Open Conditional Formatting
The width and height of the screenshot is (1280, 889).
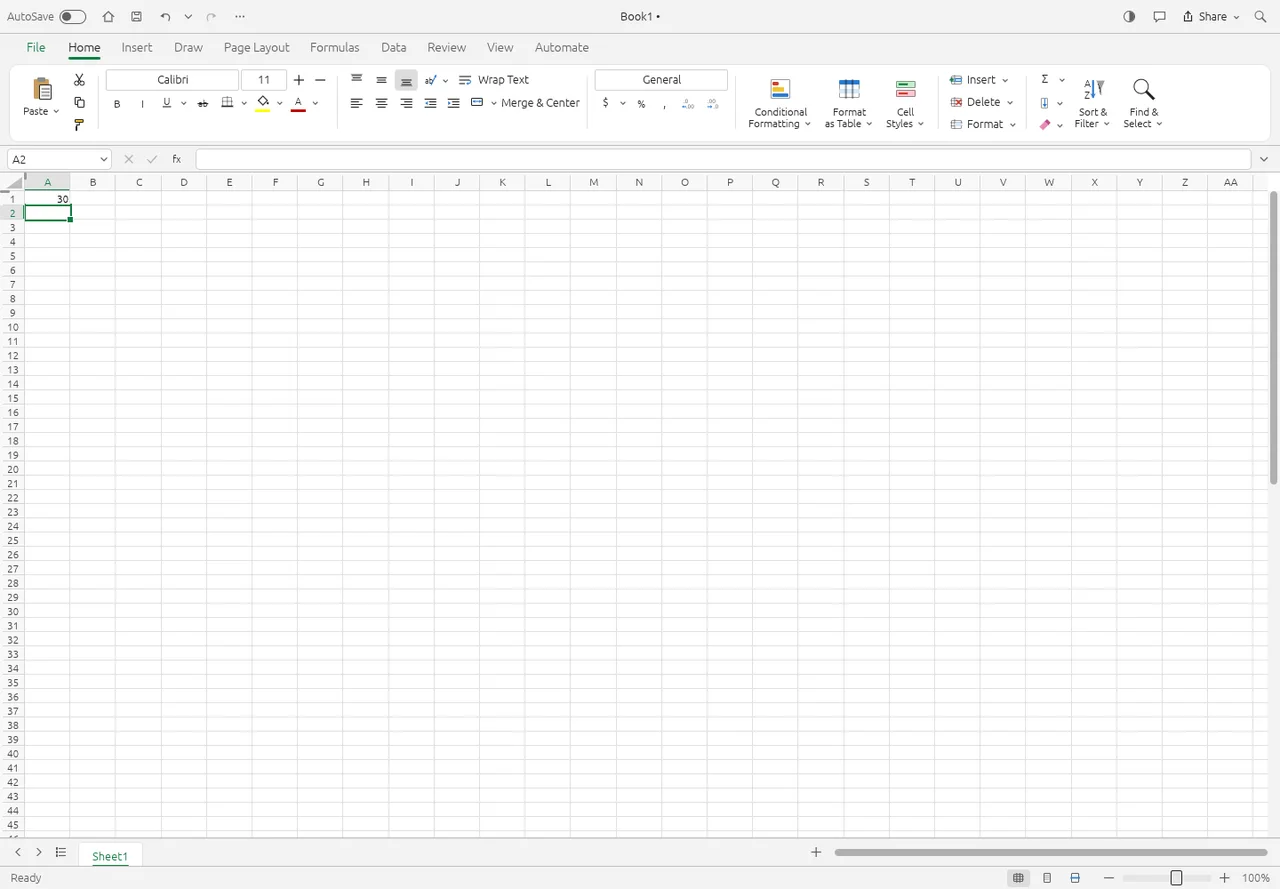point(780,104)
